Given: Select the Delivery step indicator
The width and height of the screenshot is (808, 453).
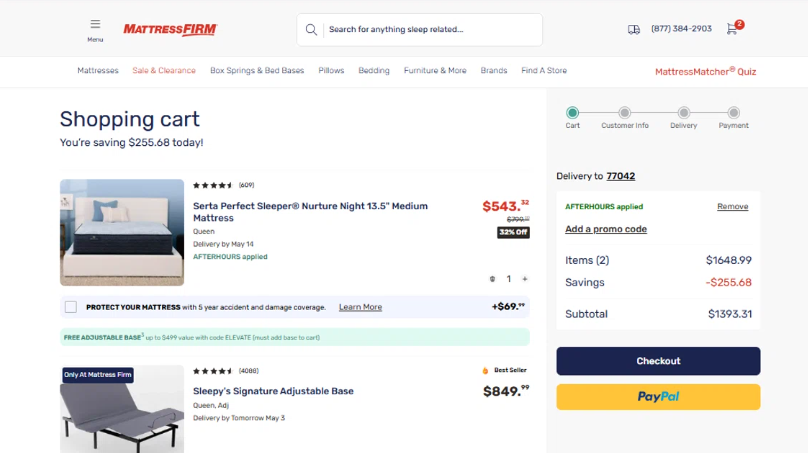Looking at the screenshot, I should pyautogui.click(x=684, y=113).
